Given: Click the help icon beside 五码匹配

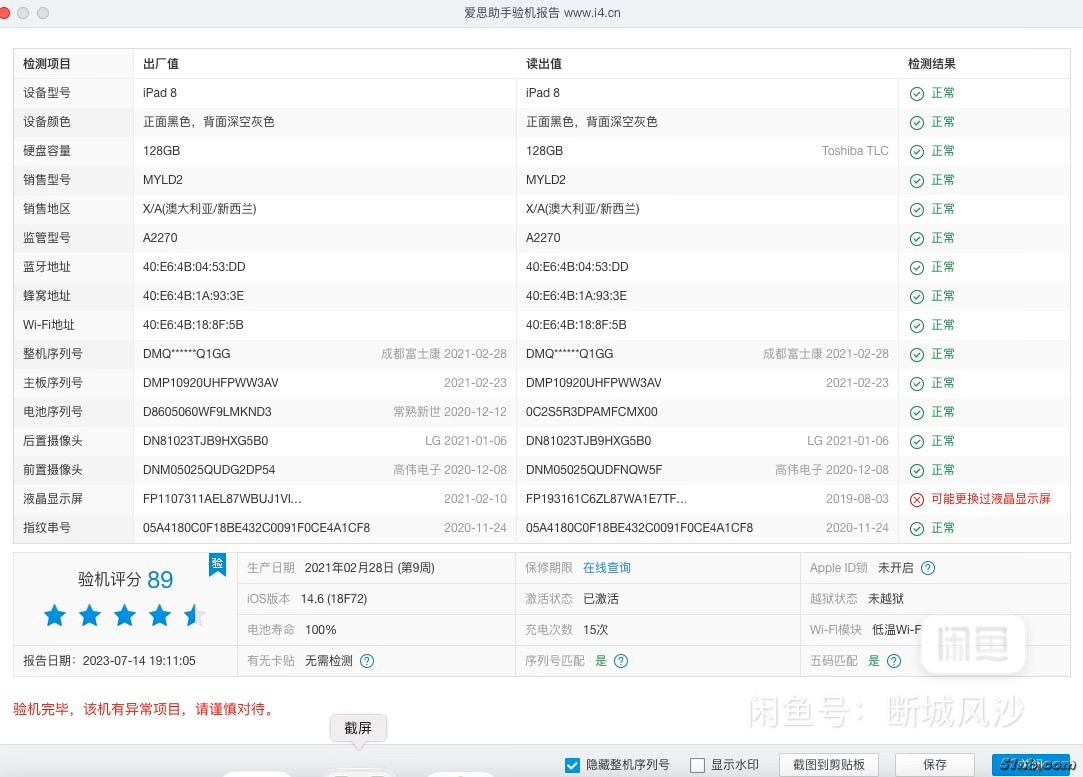Looking at the screenshot, I should click(894, 661).
